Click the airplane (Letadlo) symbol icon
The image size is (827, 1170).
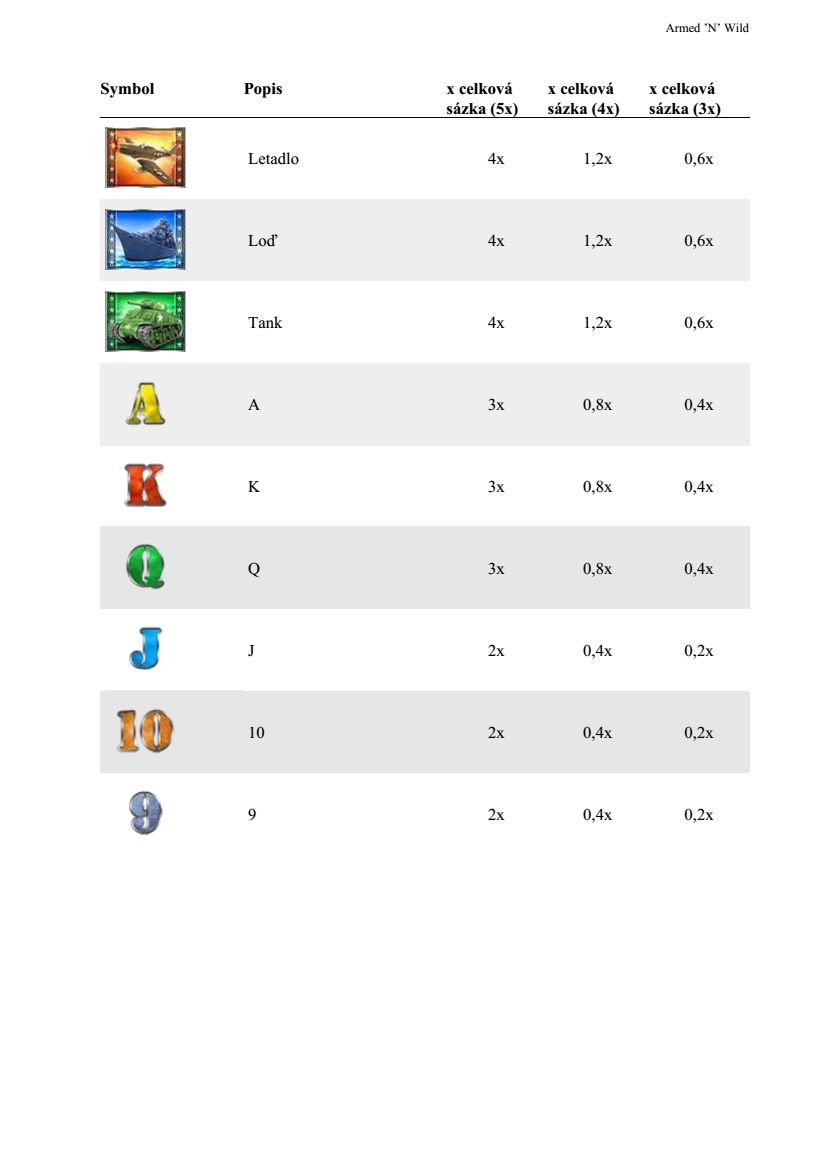pyautogui.click(x=145, y=158)
